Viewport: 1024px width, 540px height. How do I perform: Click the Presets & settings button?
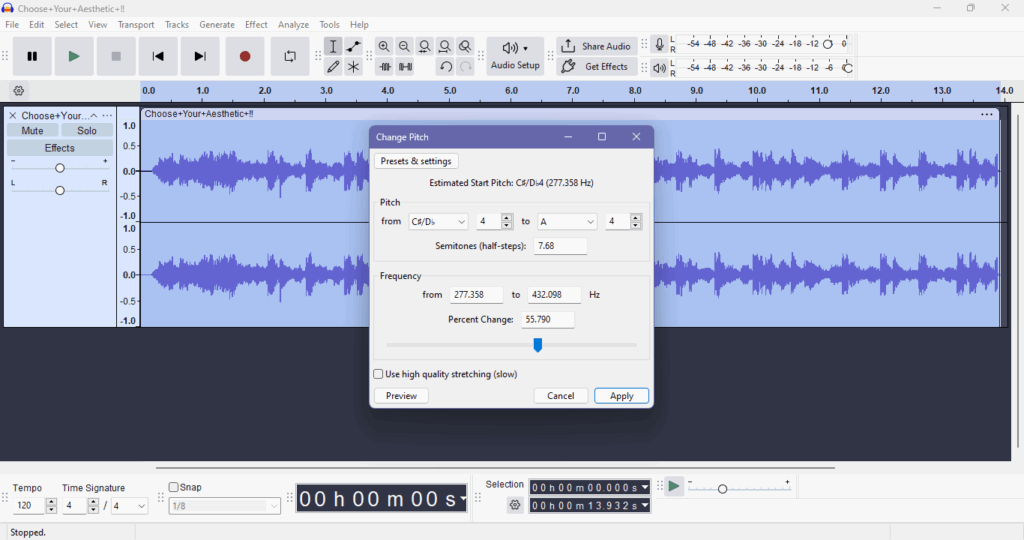click(x=416, y=161)
